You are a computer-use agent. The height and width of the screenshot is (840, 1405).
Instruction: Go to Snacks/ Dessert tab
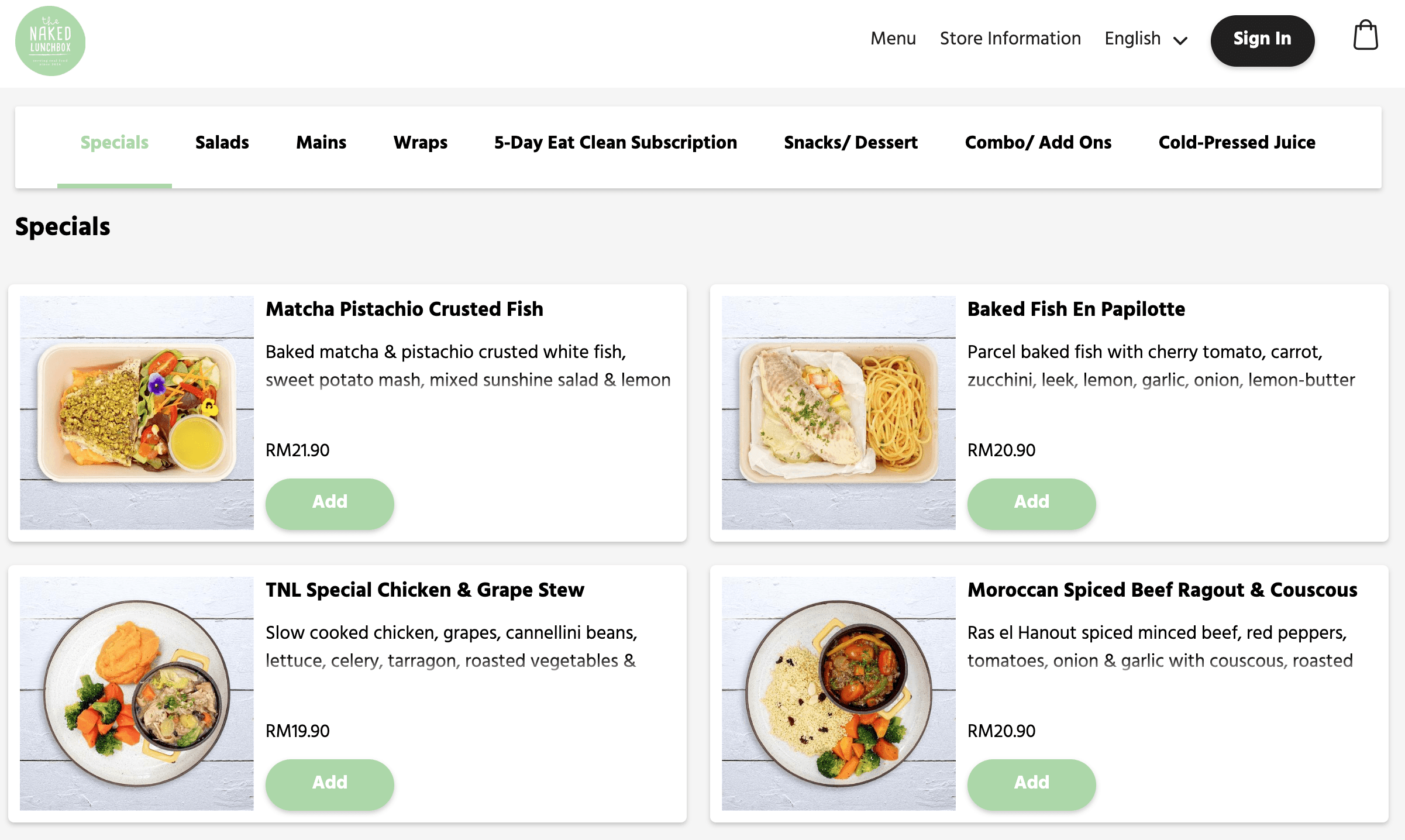[x=851, y=143]
